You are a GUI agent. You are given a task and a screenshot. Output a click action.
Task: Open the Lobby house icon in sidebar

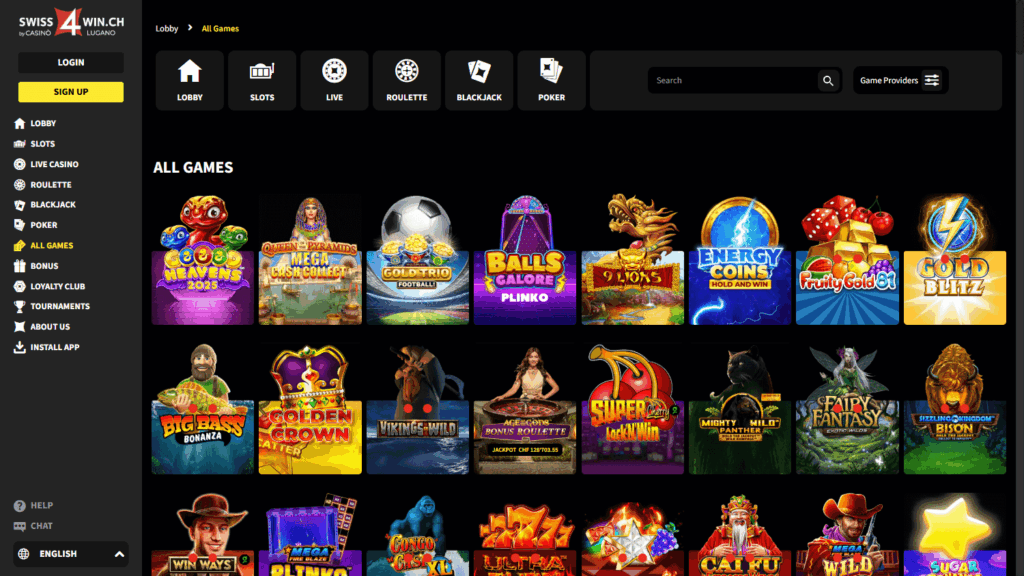pos(20,123)
